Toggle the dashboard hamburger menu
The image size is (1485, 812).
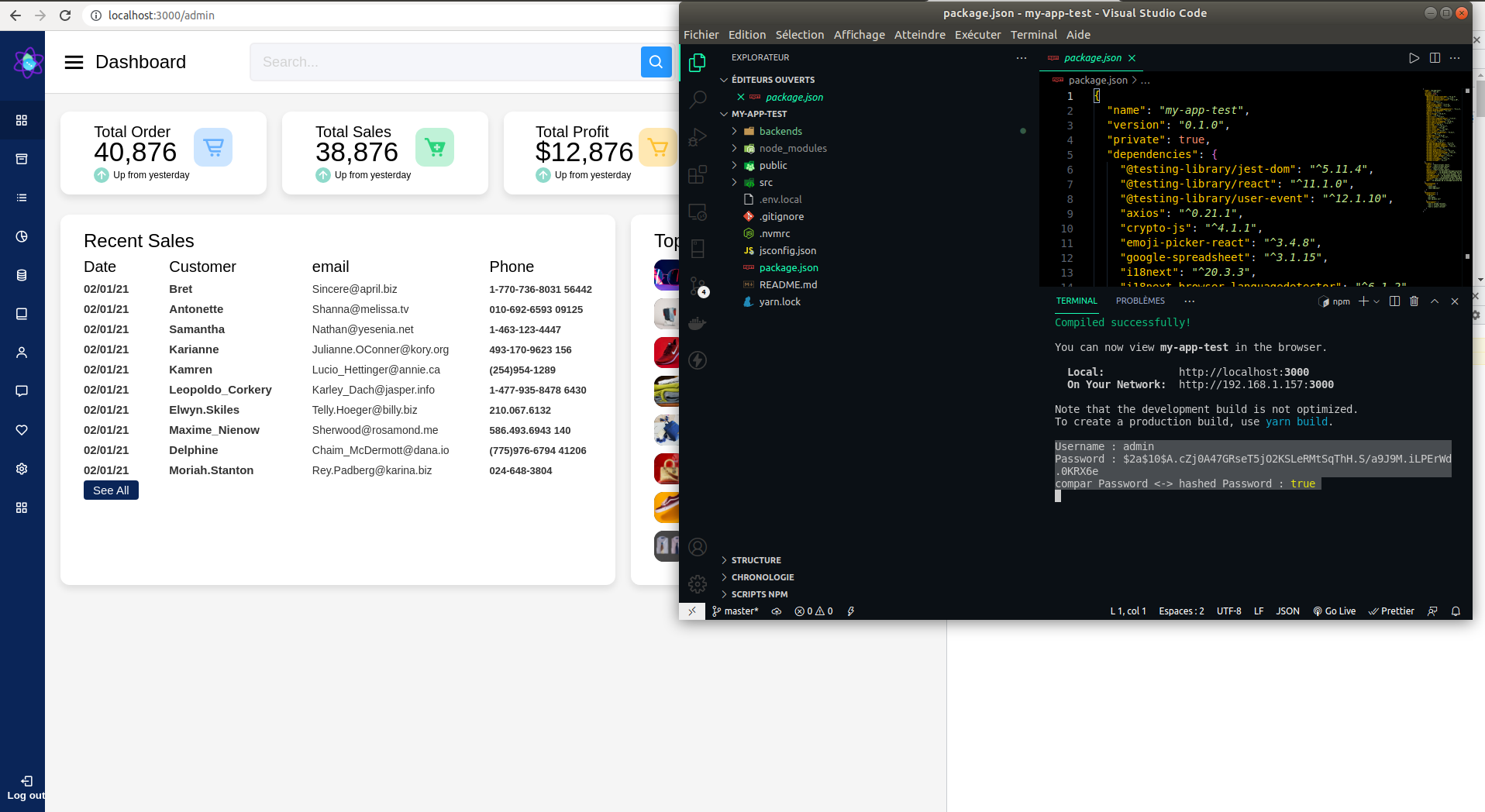74,62
